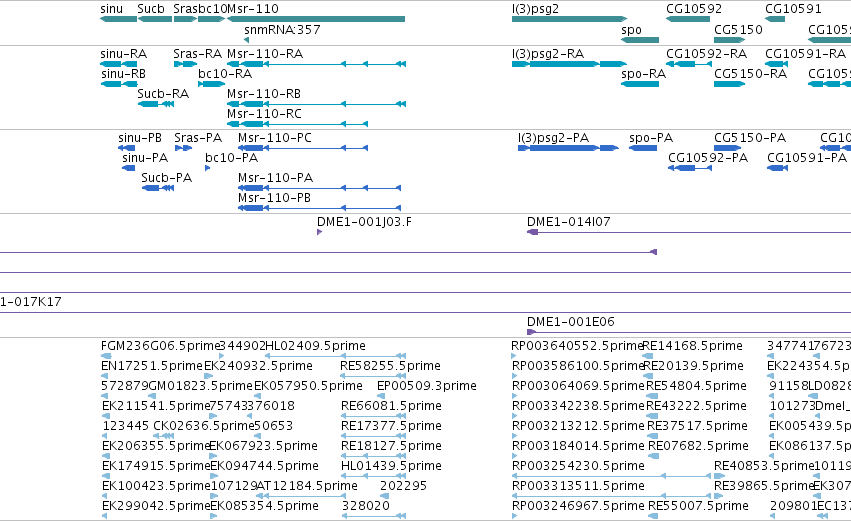The height and width of the screenshot is (521, 851).
Task: Select the spo-RA transcript label
Action: 644,74
